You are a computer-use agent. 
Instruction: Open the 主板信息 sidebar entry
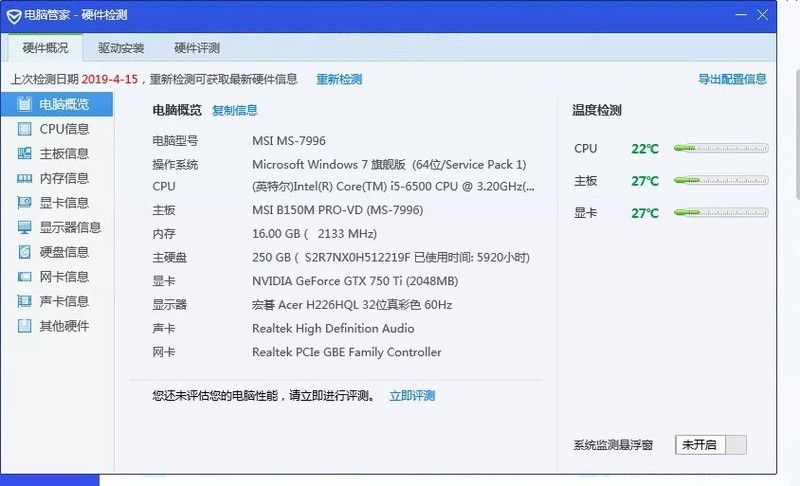click(x=57, y=153)
